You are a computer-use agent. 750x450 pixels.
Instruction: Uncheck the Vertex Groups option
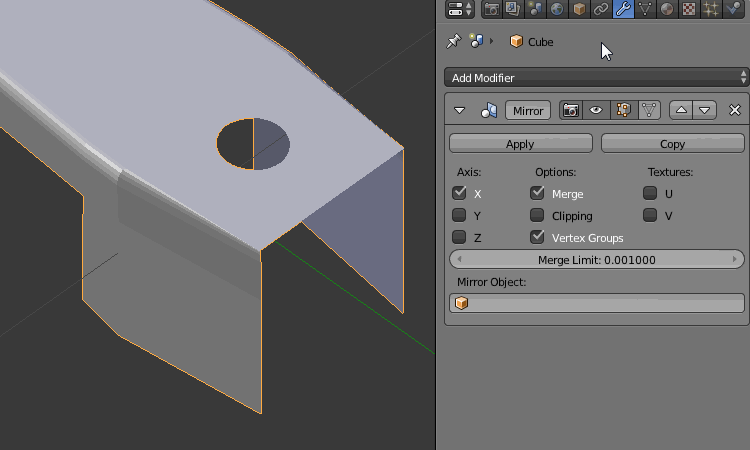(x=537, y=237)
